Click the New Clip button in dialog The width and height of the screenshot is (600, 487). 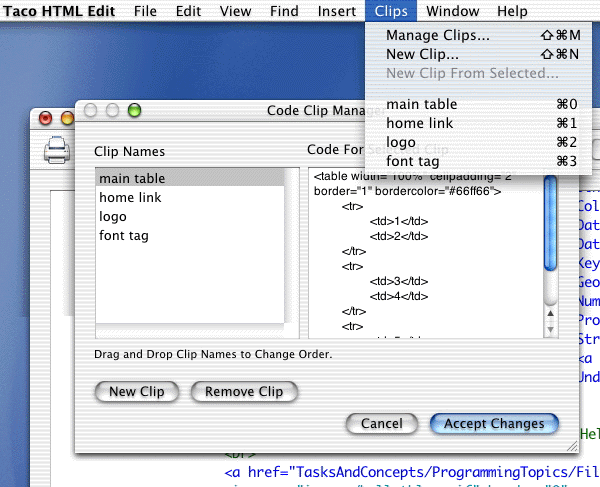click(x=137, y=392)
